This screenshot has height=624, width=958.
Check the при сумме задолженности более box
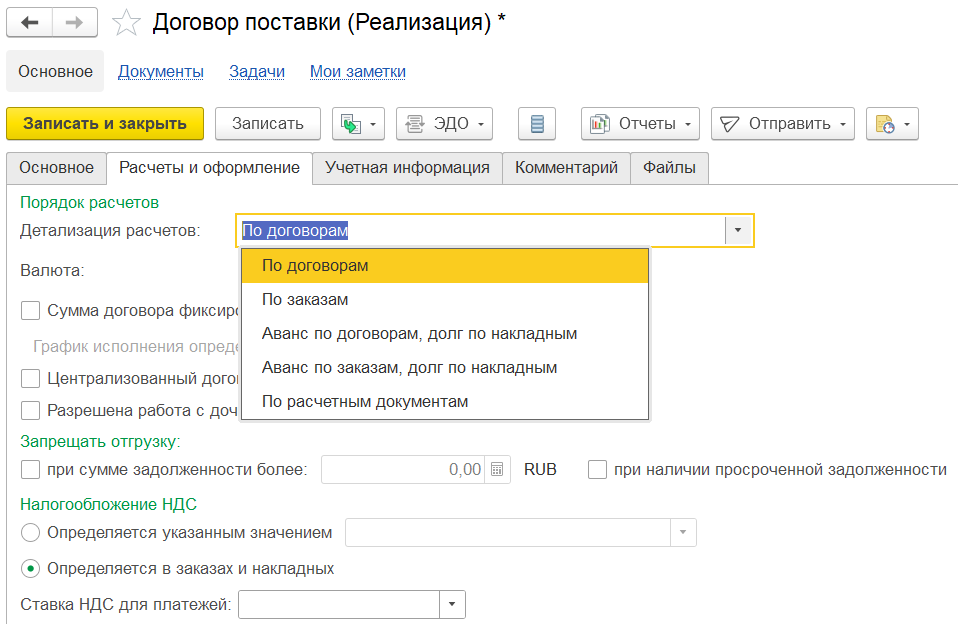pyautogui.click(x=31, y=470)
